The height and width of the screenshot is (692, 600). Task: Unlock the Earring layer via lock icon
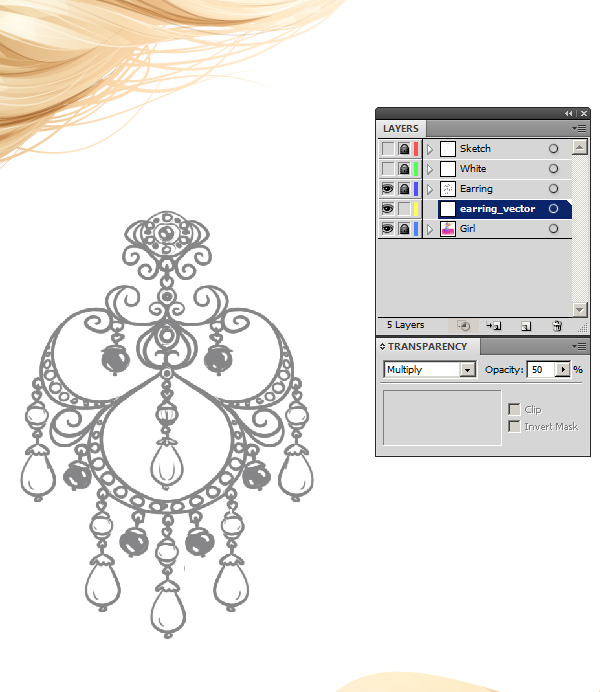coord(404,189)
